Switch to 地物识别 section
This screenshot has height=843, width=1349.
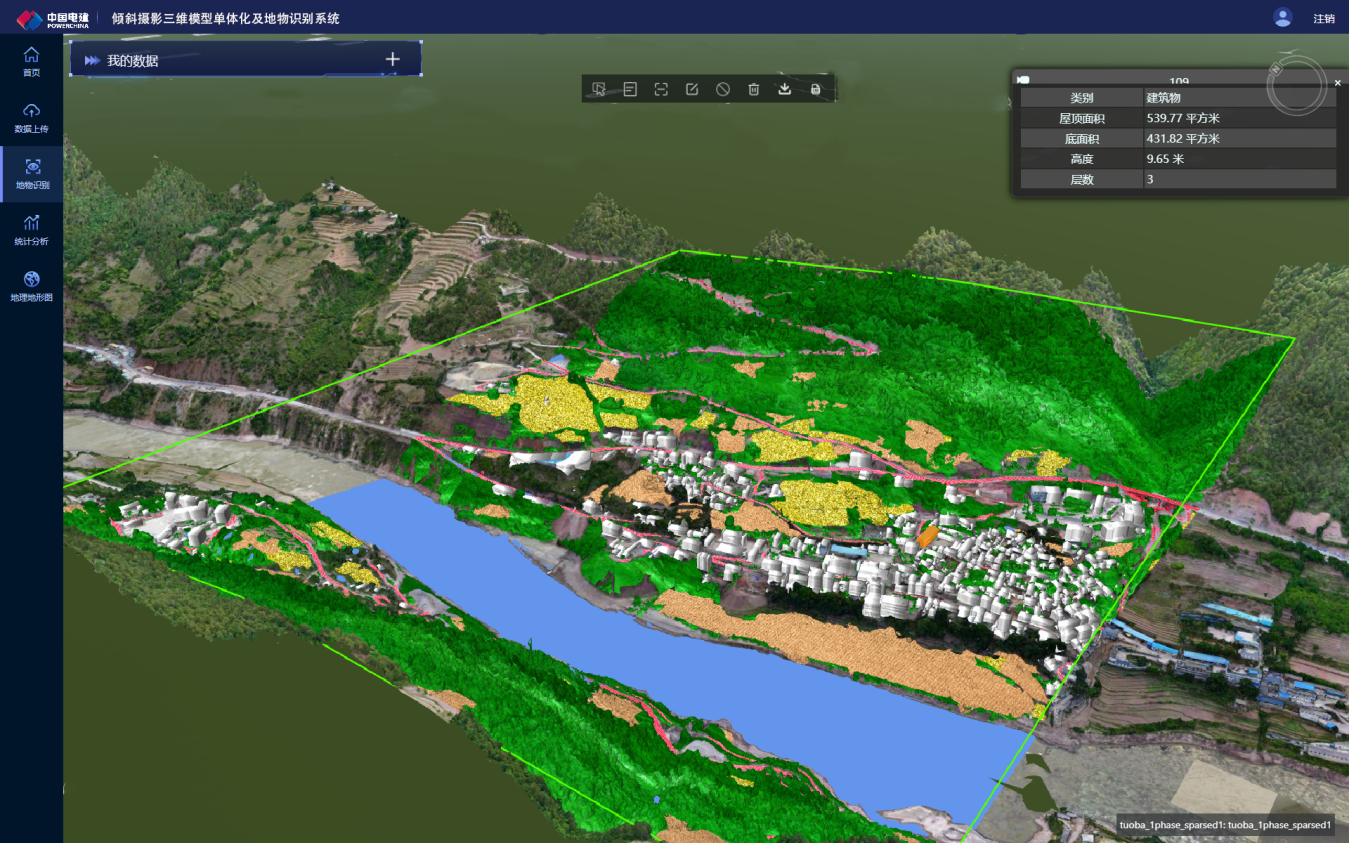tap(32, 174)
